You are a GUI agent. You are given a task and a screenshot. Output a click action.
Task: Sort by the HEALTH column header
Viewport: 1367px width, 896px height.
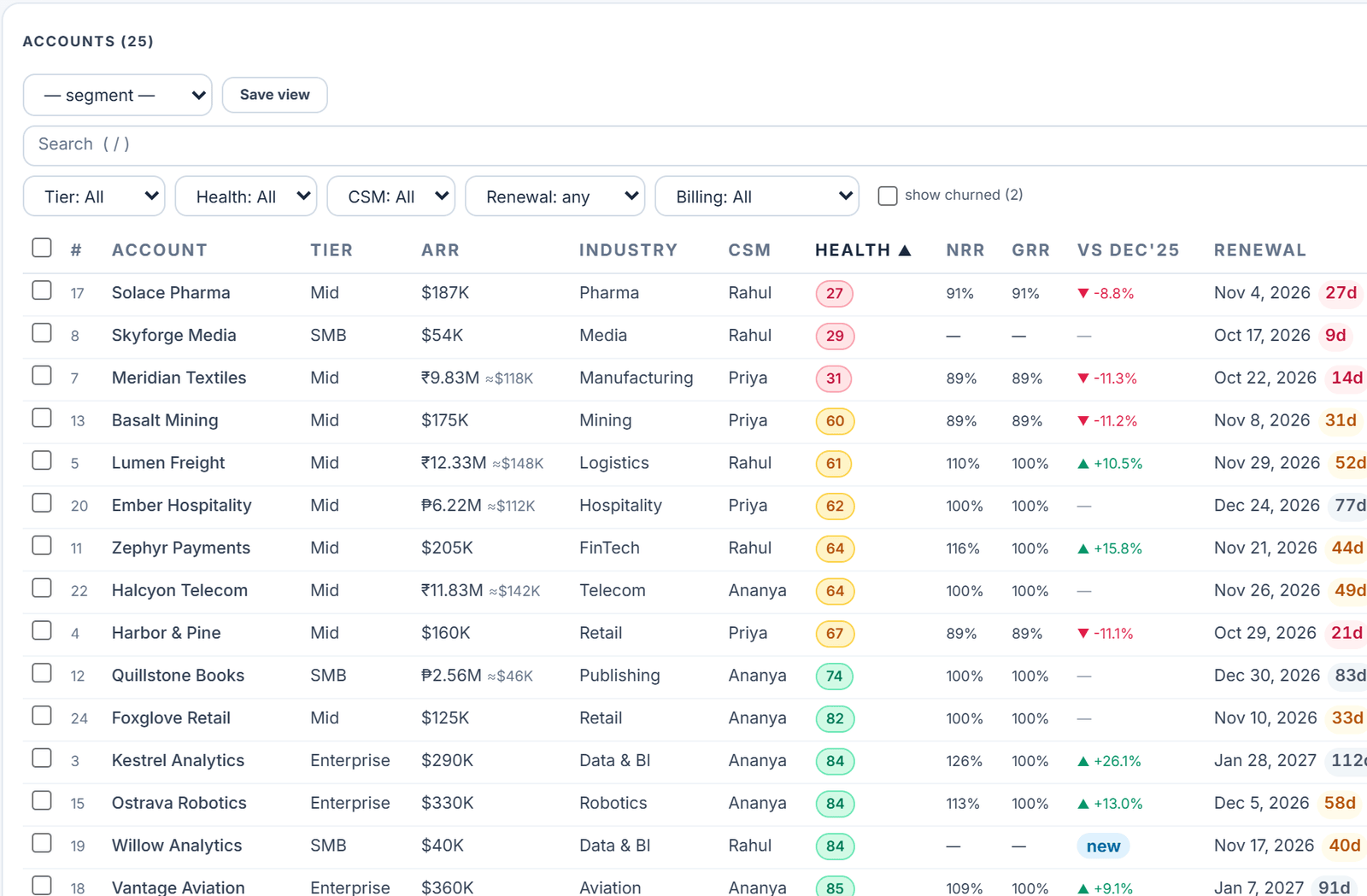863,250
